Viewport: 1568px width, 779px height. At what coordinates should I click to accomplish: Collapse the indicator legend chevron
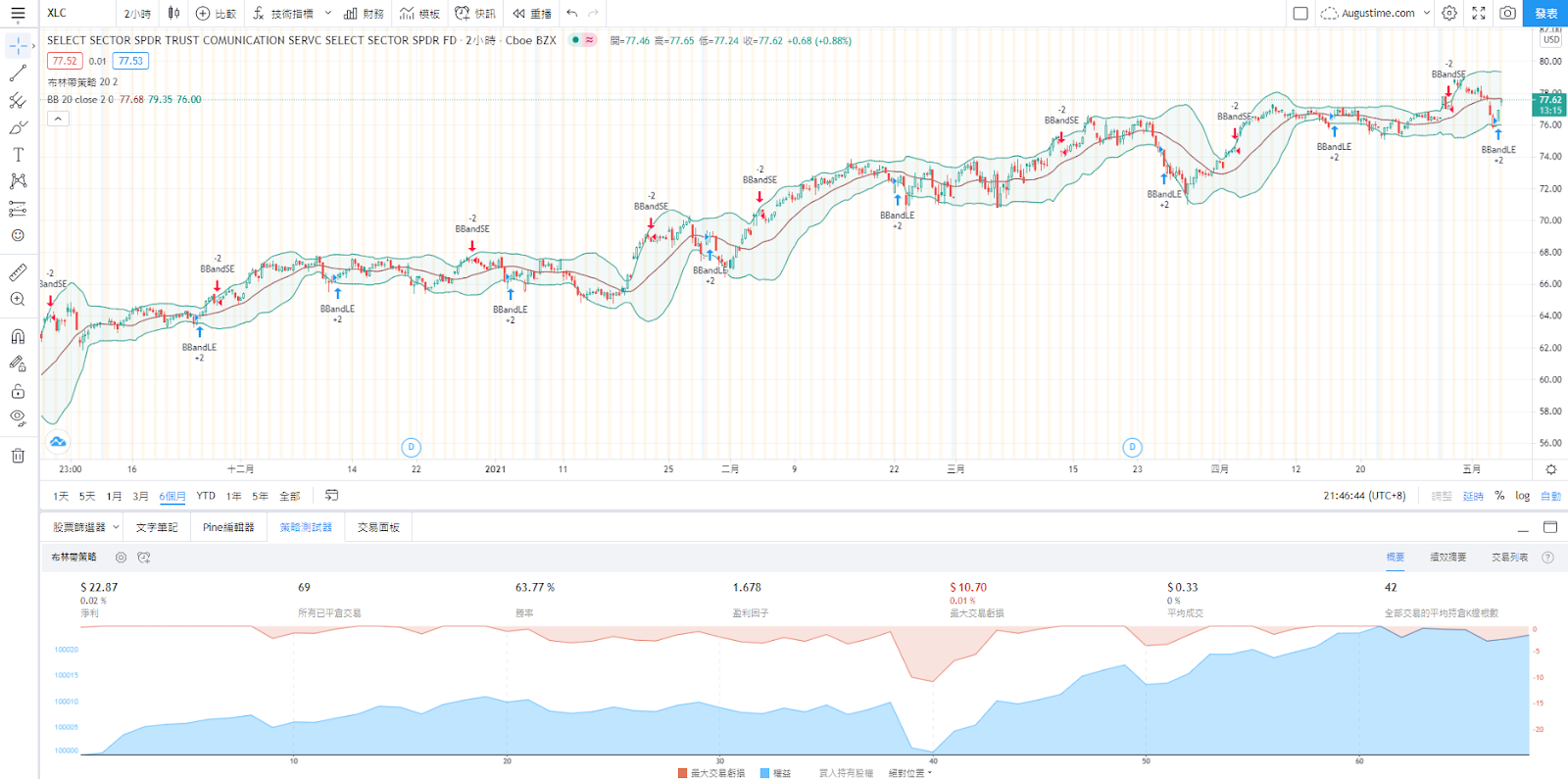pos(58,119)
